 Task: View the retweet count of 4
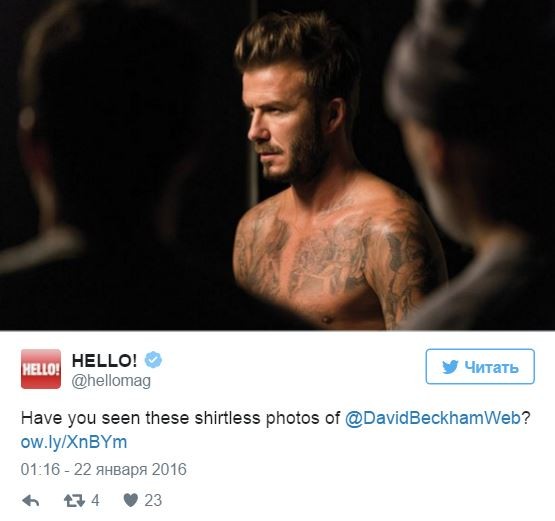pos(95,500)
